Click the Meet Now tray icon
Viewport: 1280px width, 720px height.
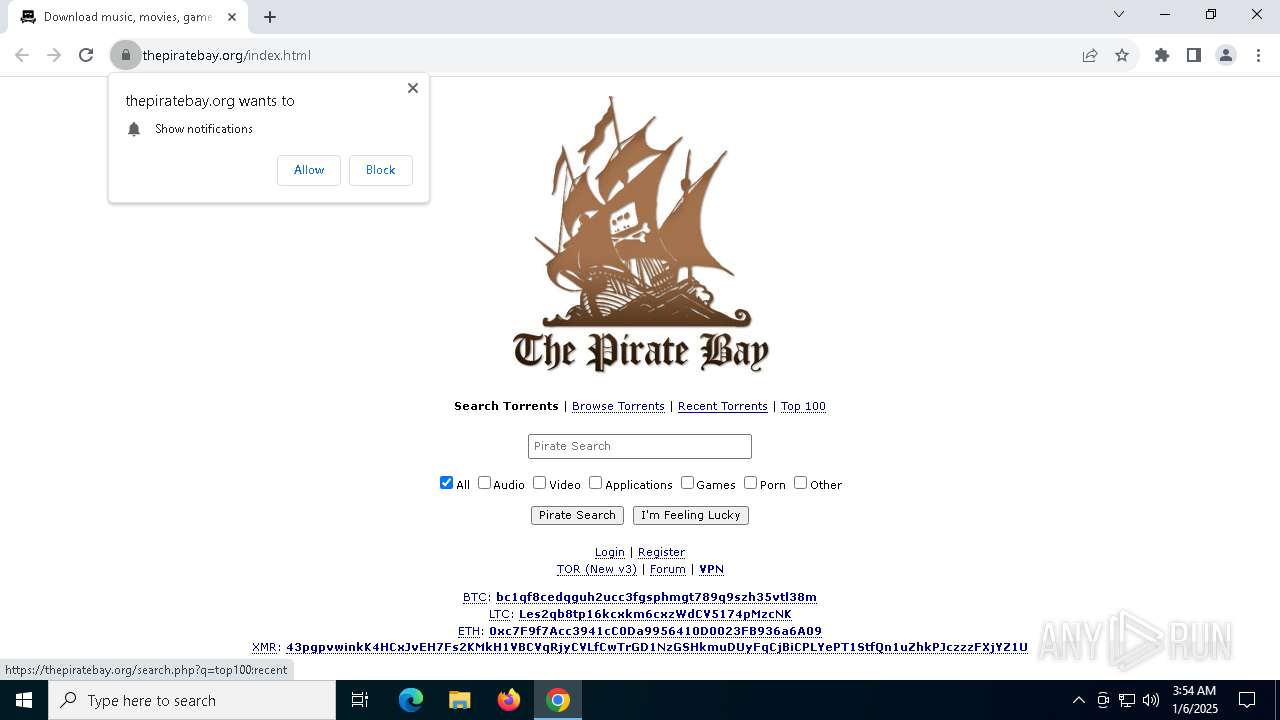[1103, 700]
